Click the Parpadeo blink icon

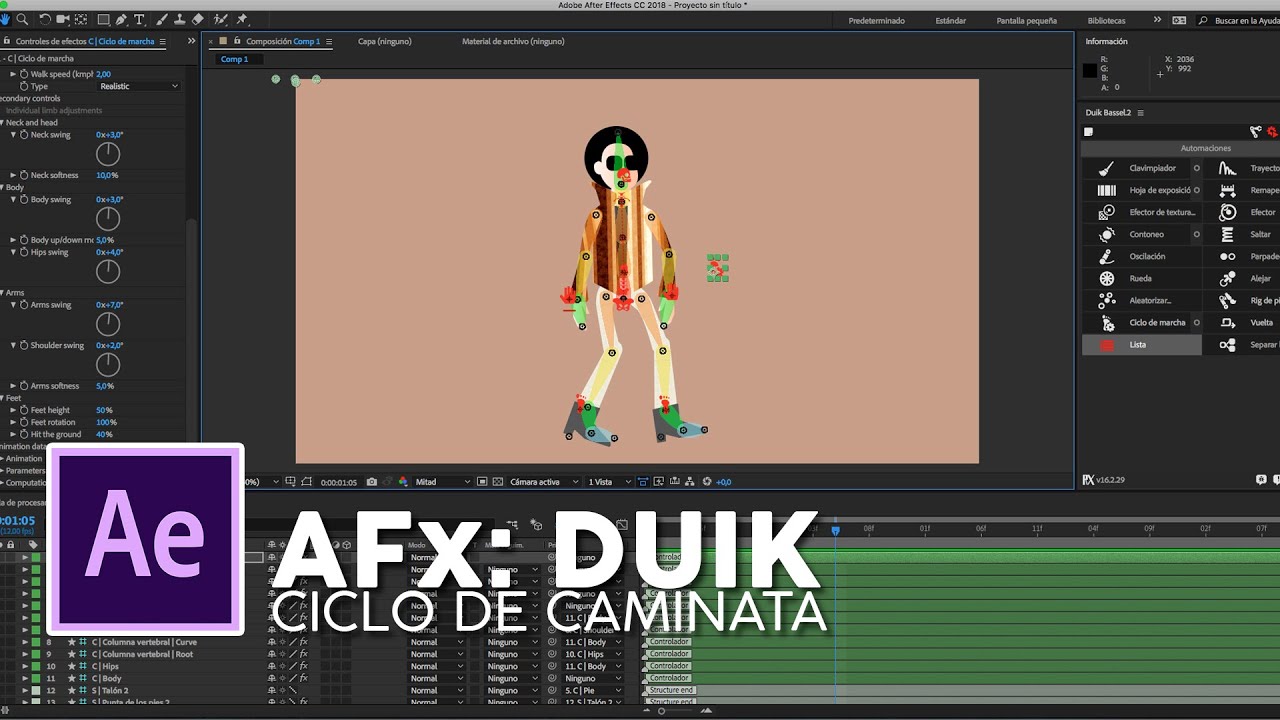tap(1227, 256)
